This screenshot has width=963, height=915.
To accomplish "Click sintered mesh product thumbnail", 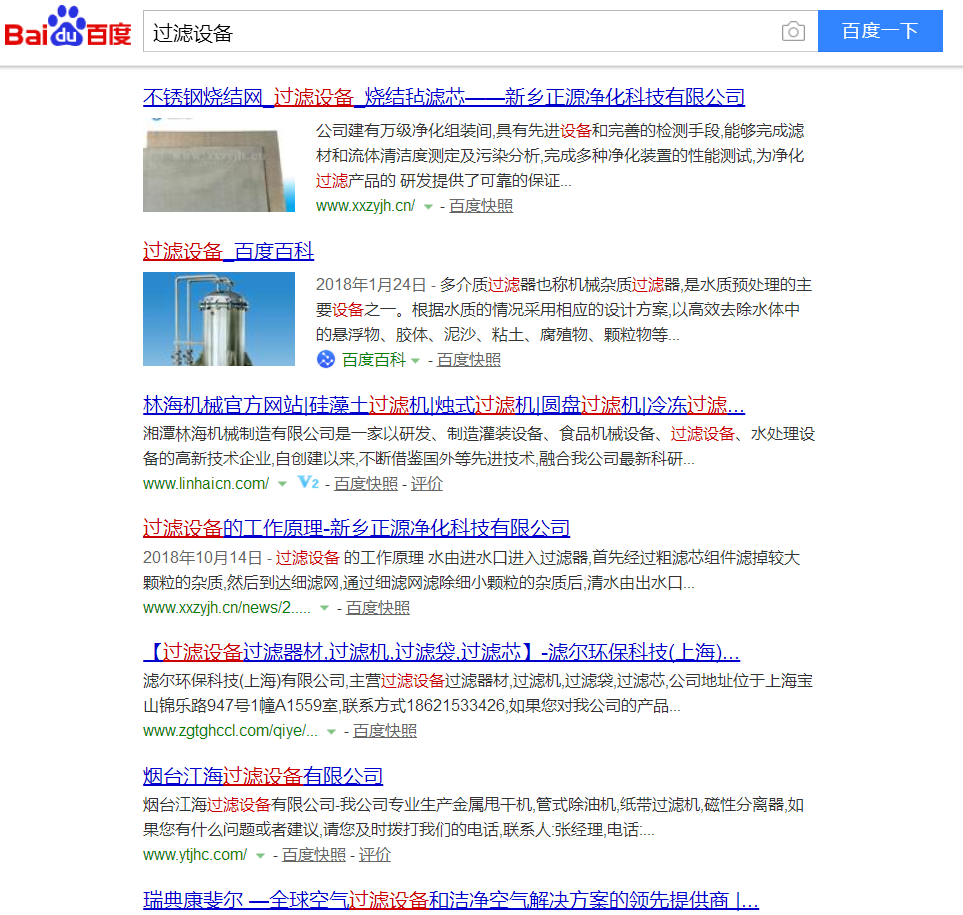I will (219, 165).
